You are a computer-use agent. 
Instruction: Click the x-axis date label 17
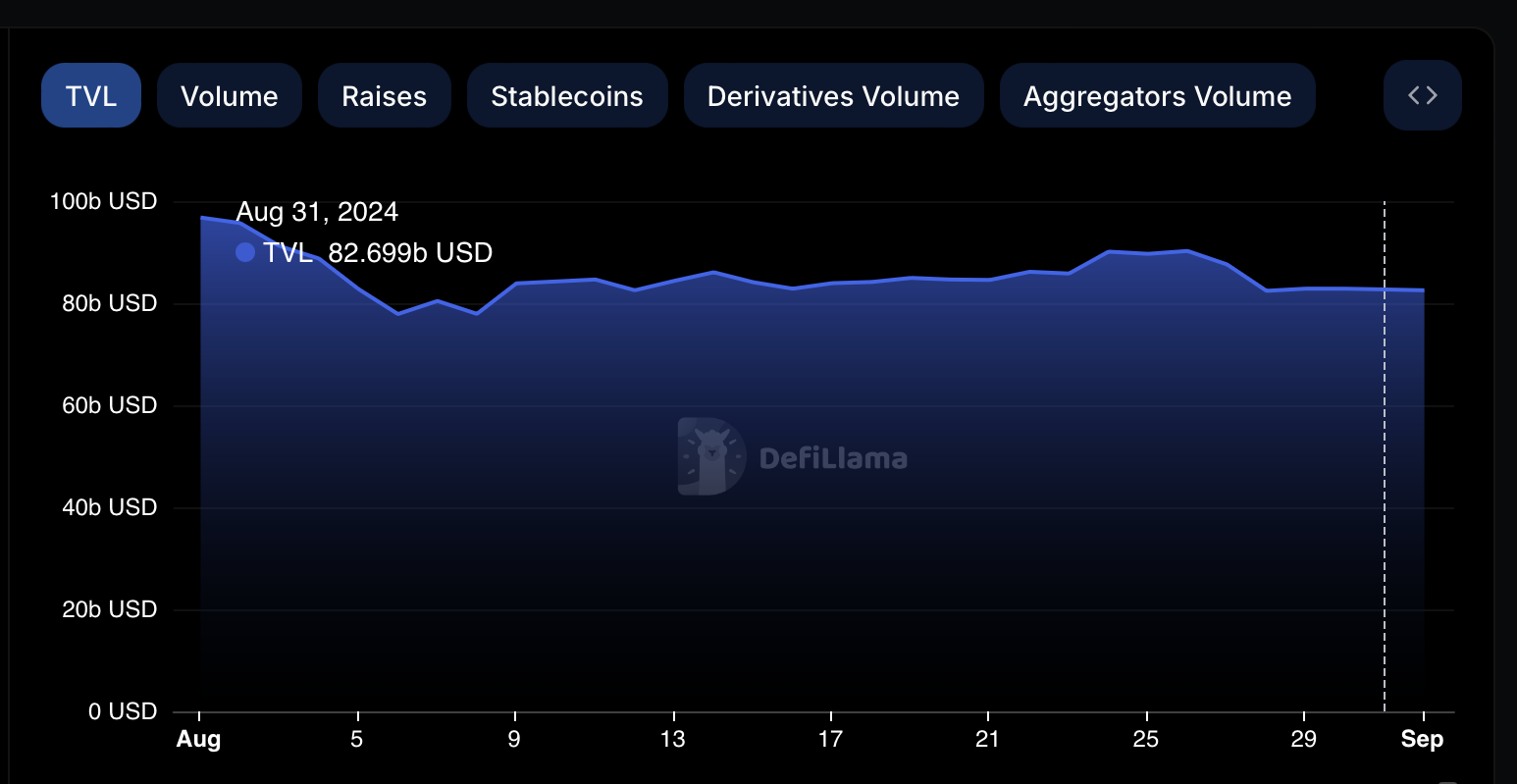coord(830,739)
